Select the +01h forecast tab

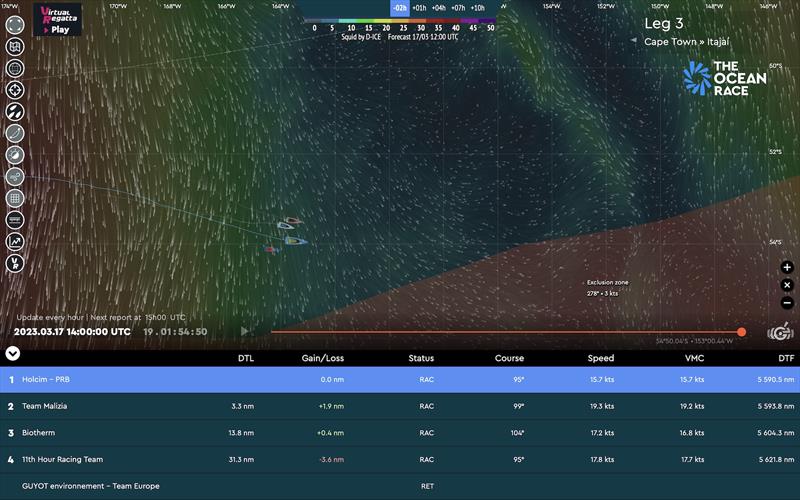tap(419, 8)
